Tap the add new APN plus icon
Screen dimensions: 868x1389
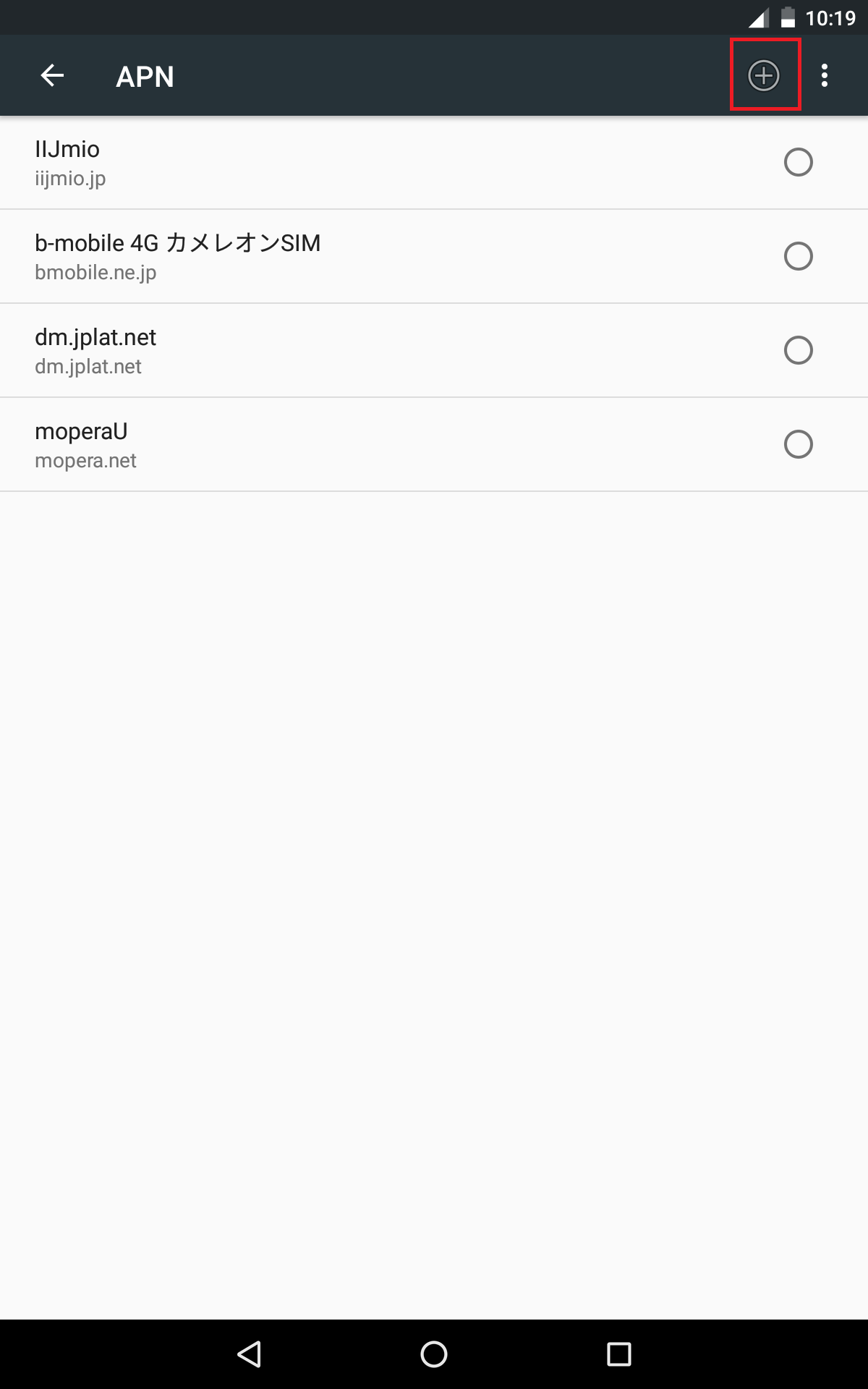(764, 75)
